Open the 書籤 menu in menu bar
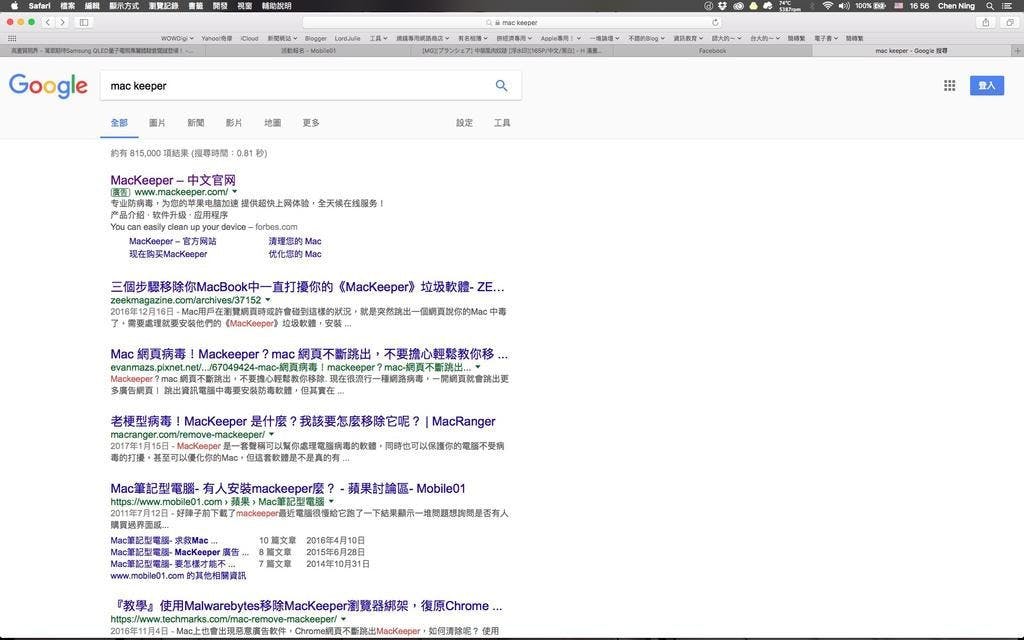 pyautogui.click(x=195, y=6)
